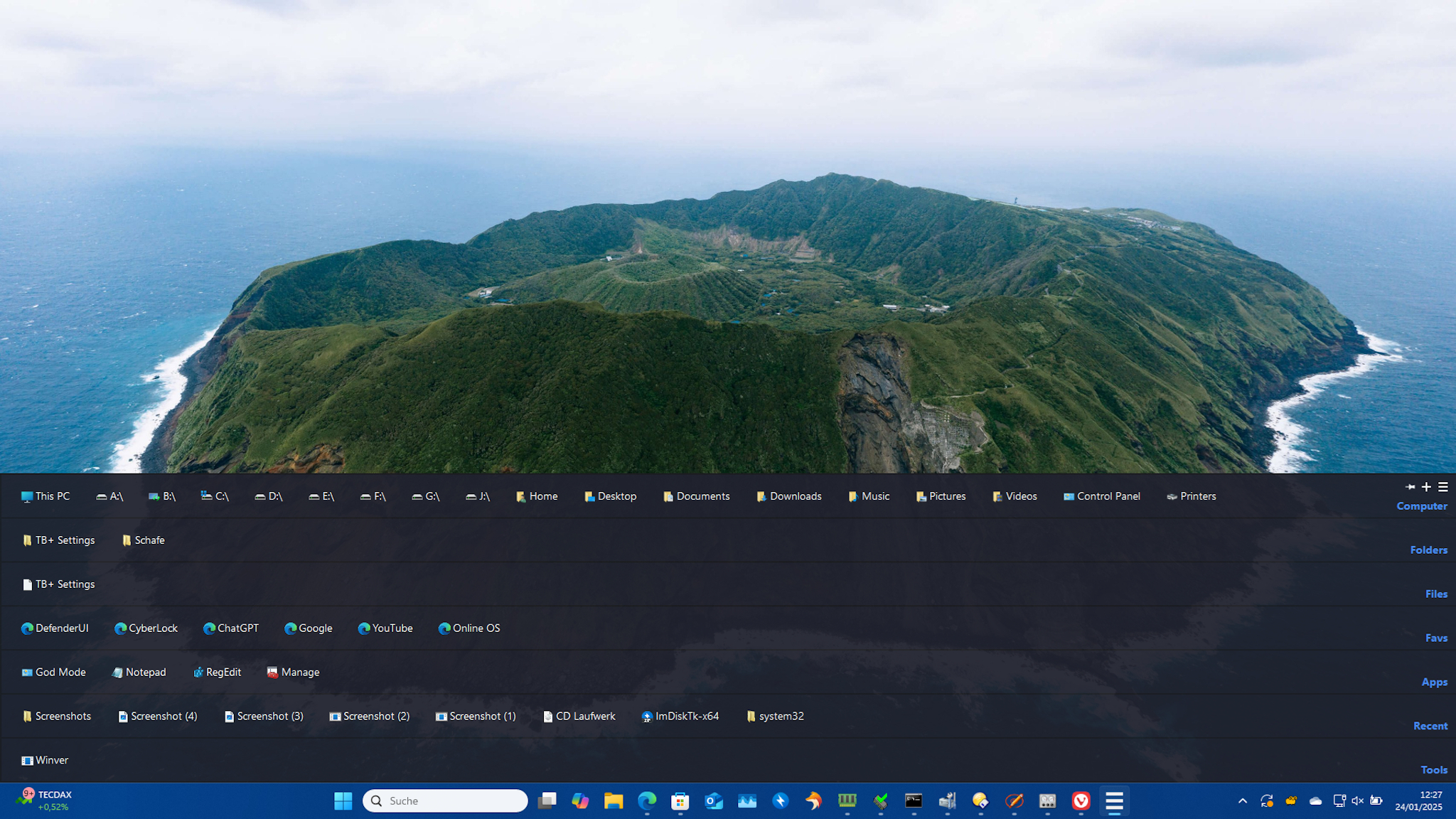Toggle the pin on the launcher panel
Image resolution: width=1456 pixels, height=819 pixels.
[x=1410, y=487]
